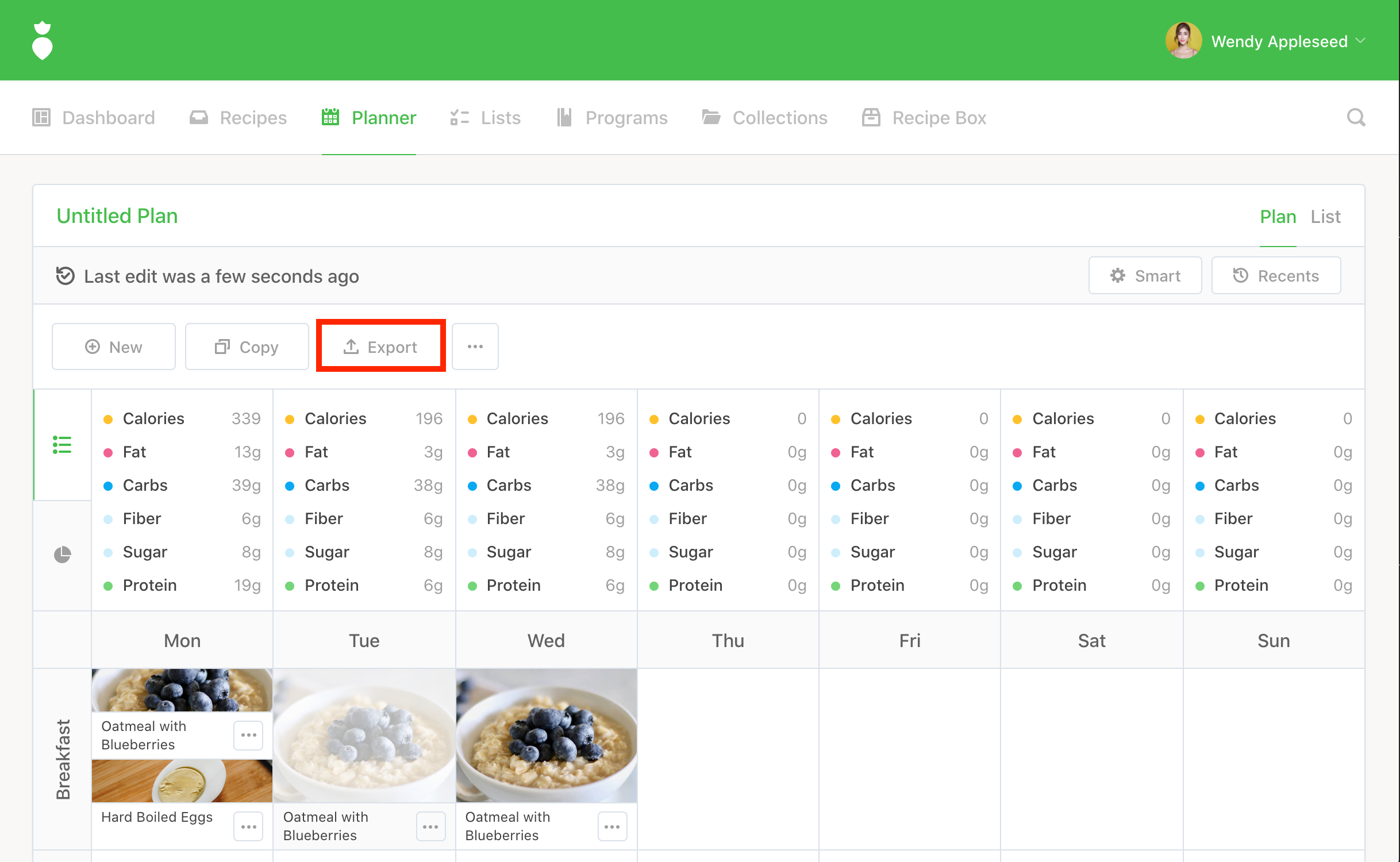
Task: Click the last-edit history clock icon
Action: (x=65, y=276)
